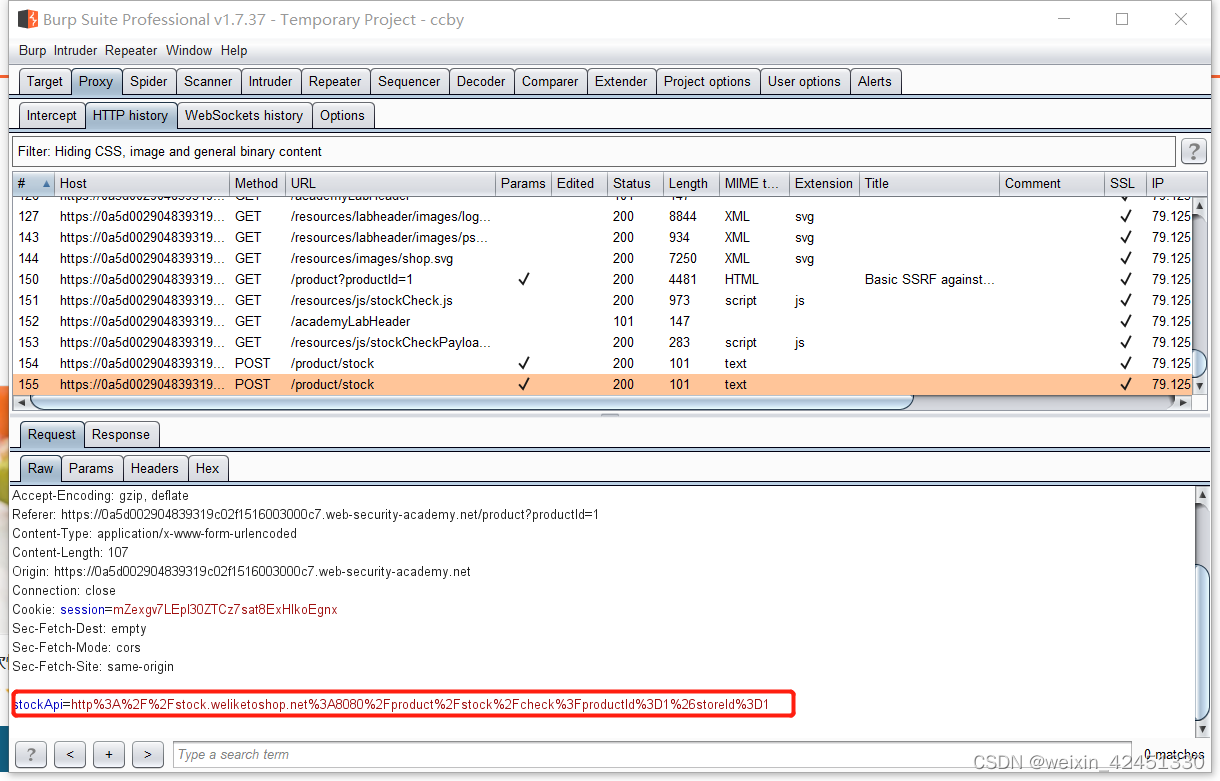Click the search term input field
The width and height of the screenshot is (1220, 781).
(x=652, y=754)
